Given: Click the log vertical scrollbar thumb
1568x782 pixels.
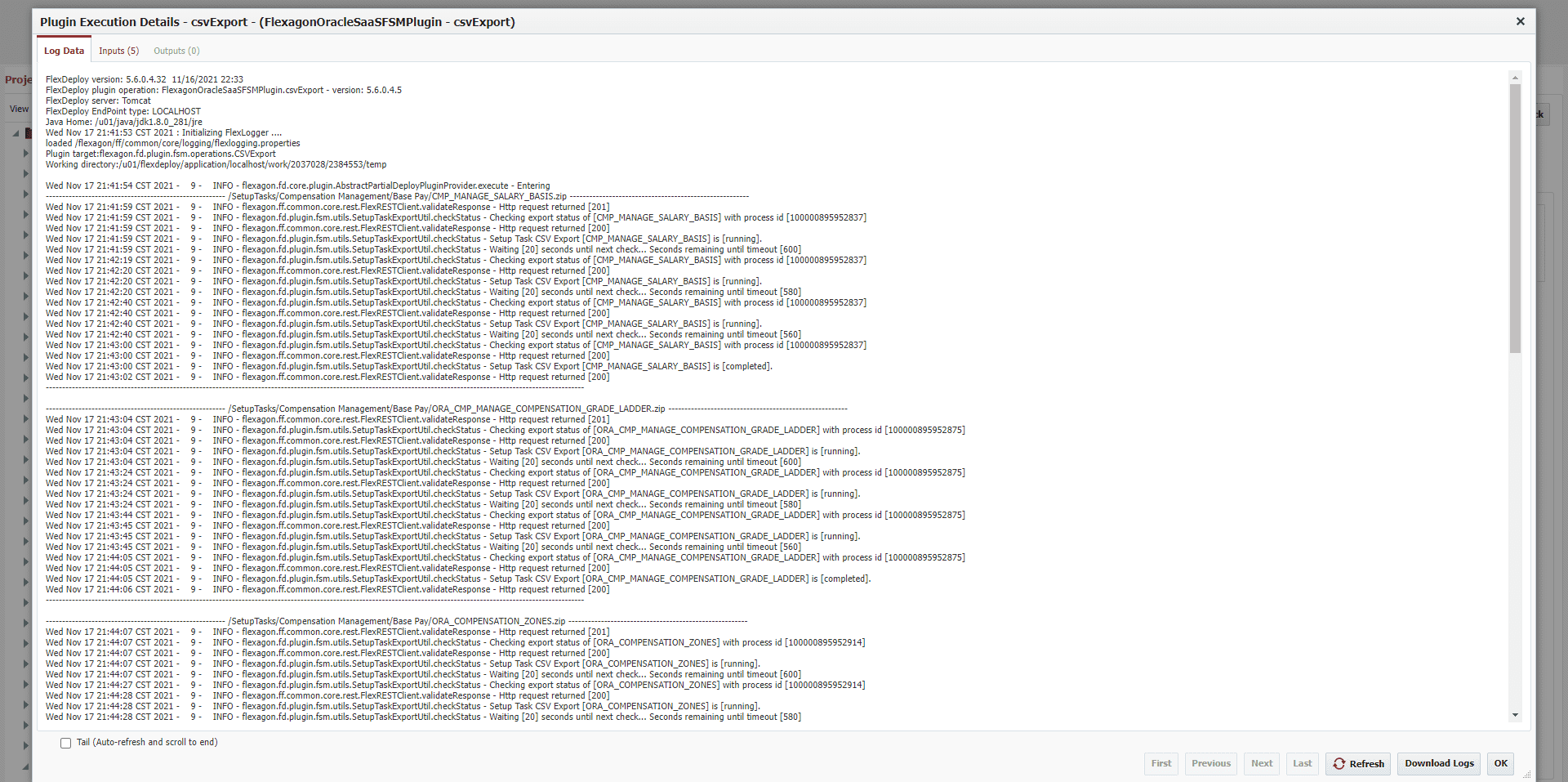Looking at the screenshot, I should click(1515, 218).
